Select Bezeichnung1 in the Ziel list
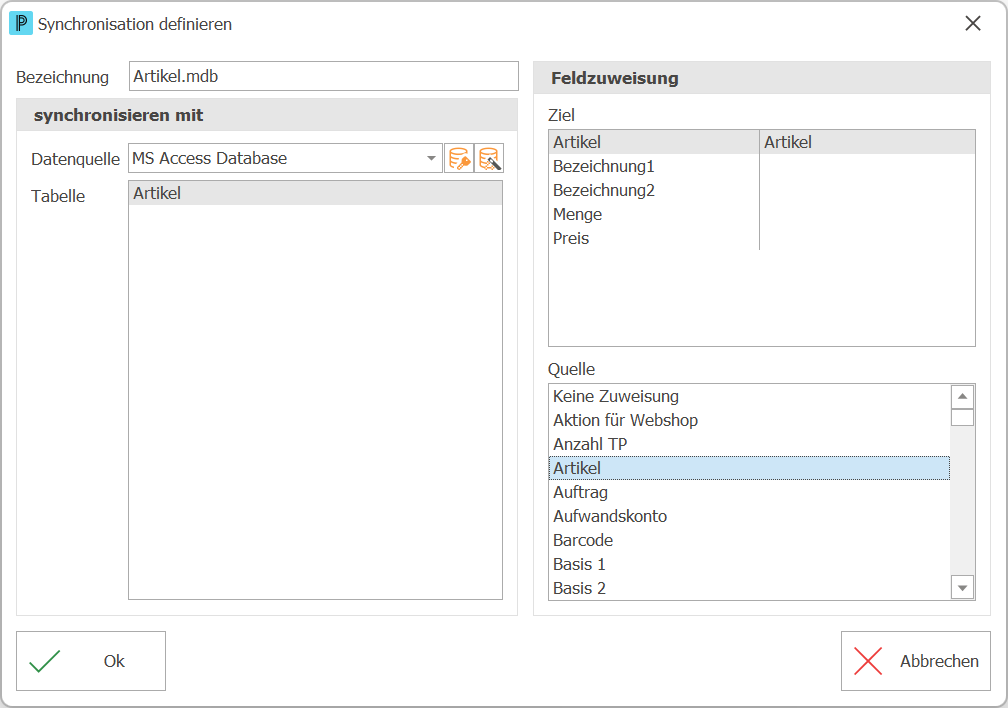 [x=654, y=166]
